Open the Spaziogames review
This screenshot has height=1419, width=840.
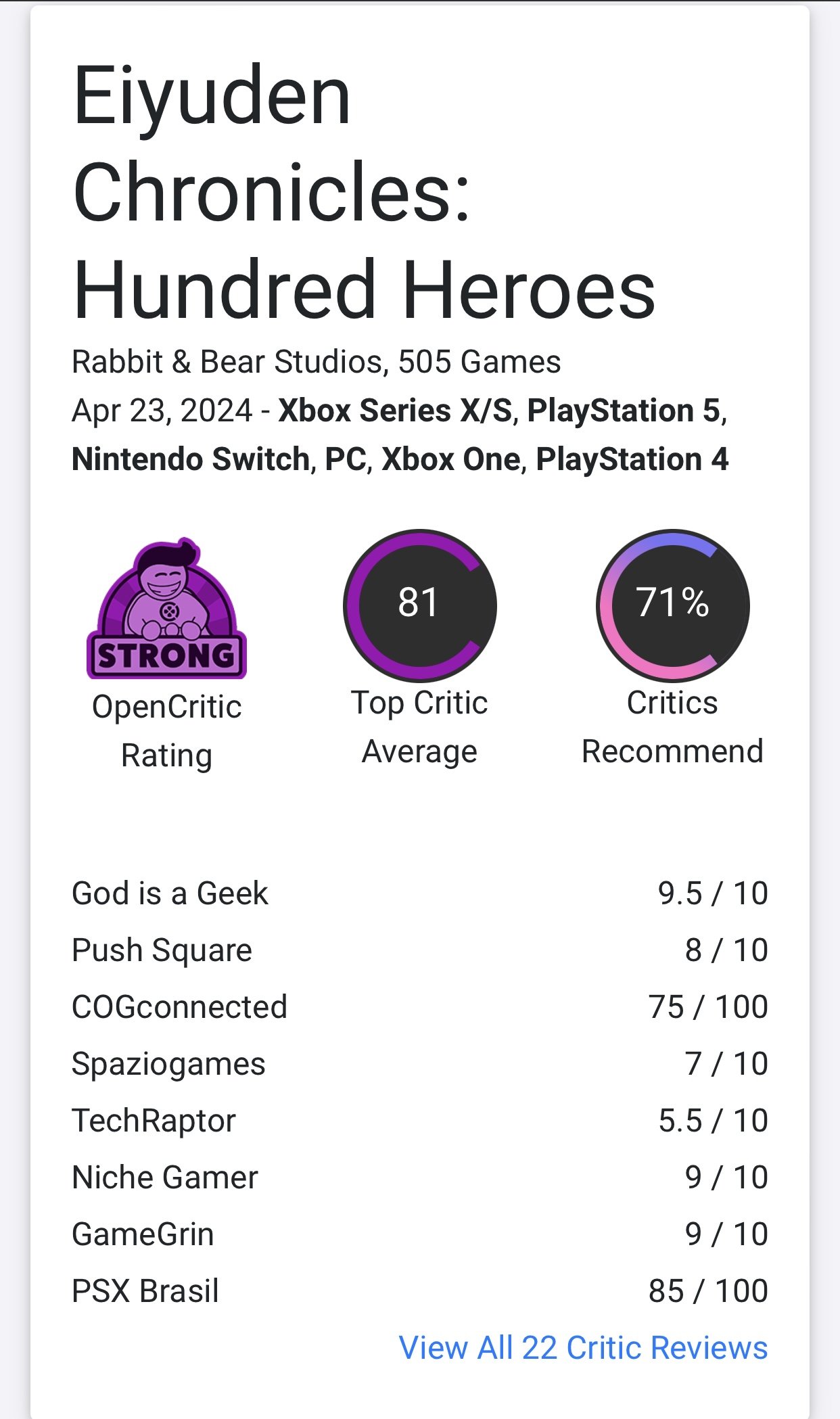click(x=168, y=1063)
